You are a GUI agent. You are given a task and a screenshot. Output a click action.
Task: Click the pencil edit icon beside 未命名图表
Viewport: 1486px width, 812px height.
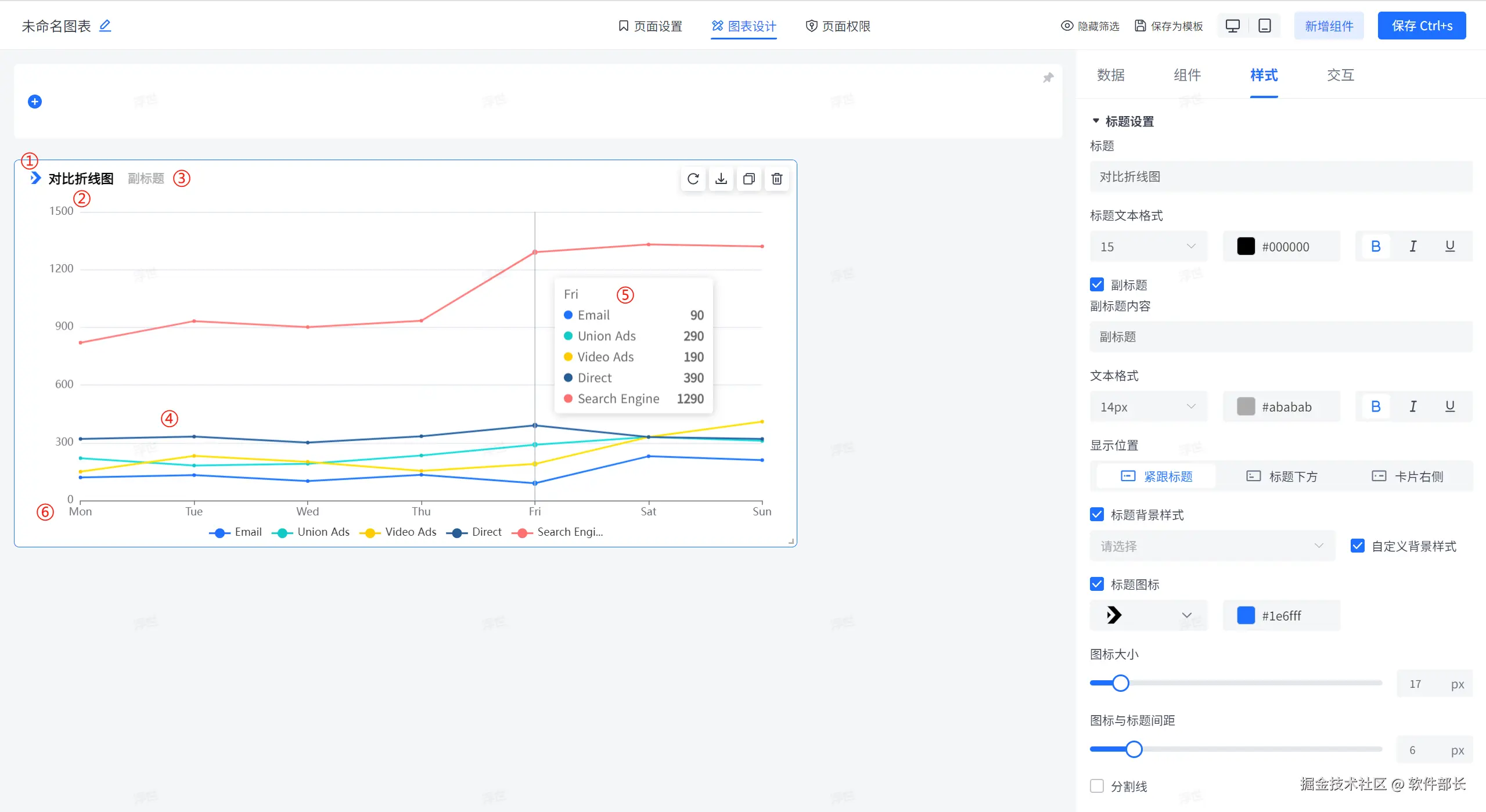coord(105,26)
